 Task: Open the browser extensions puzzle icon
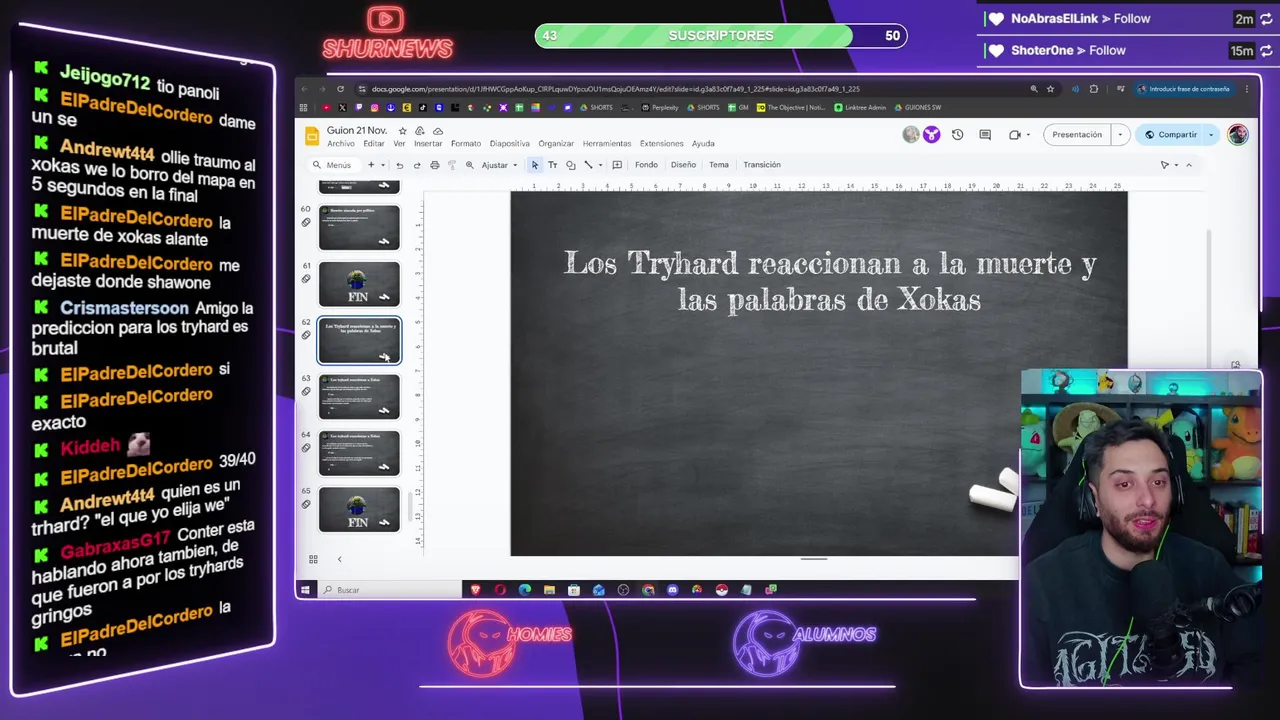1093,89
